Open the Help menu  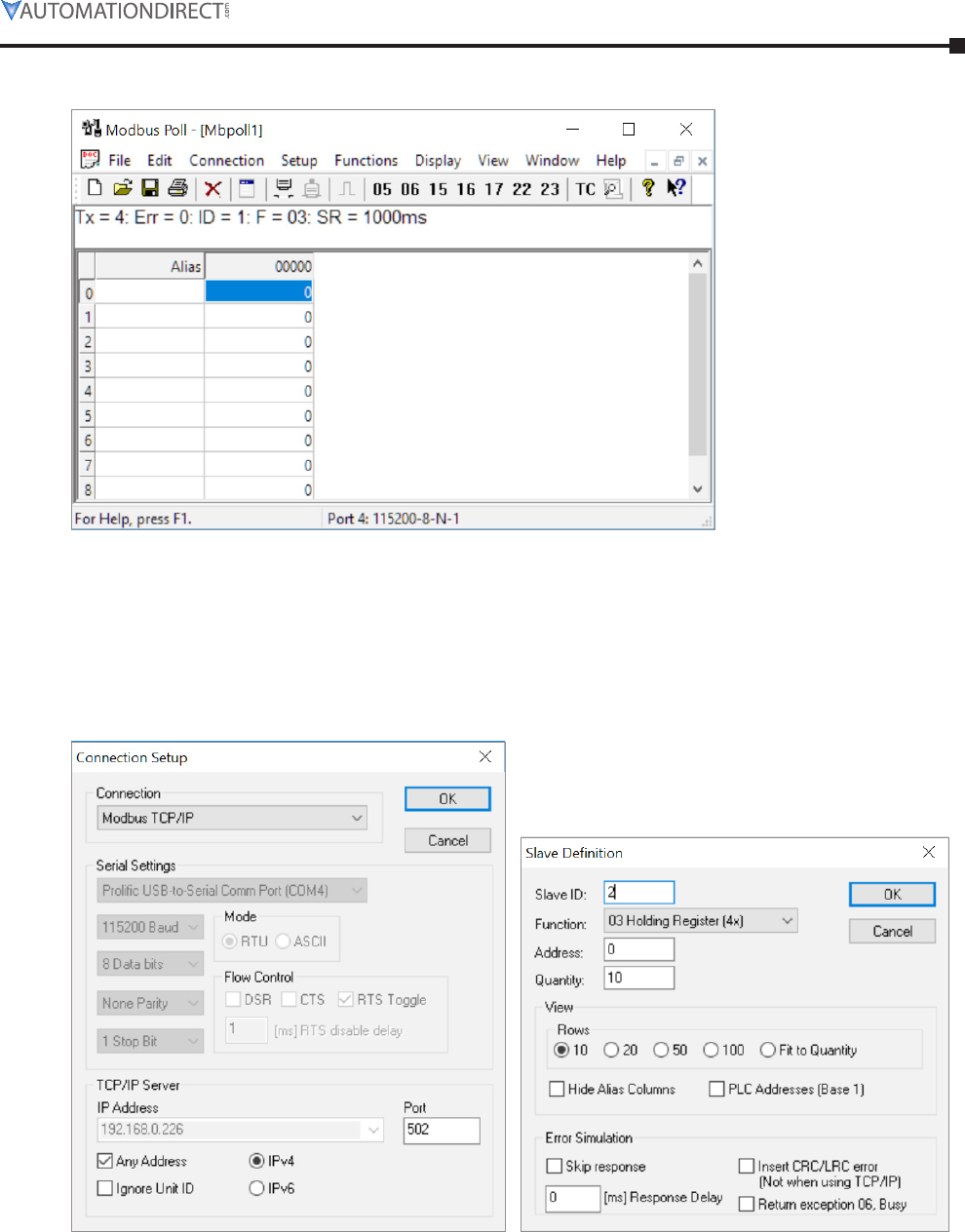tap(611, 160)
